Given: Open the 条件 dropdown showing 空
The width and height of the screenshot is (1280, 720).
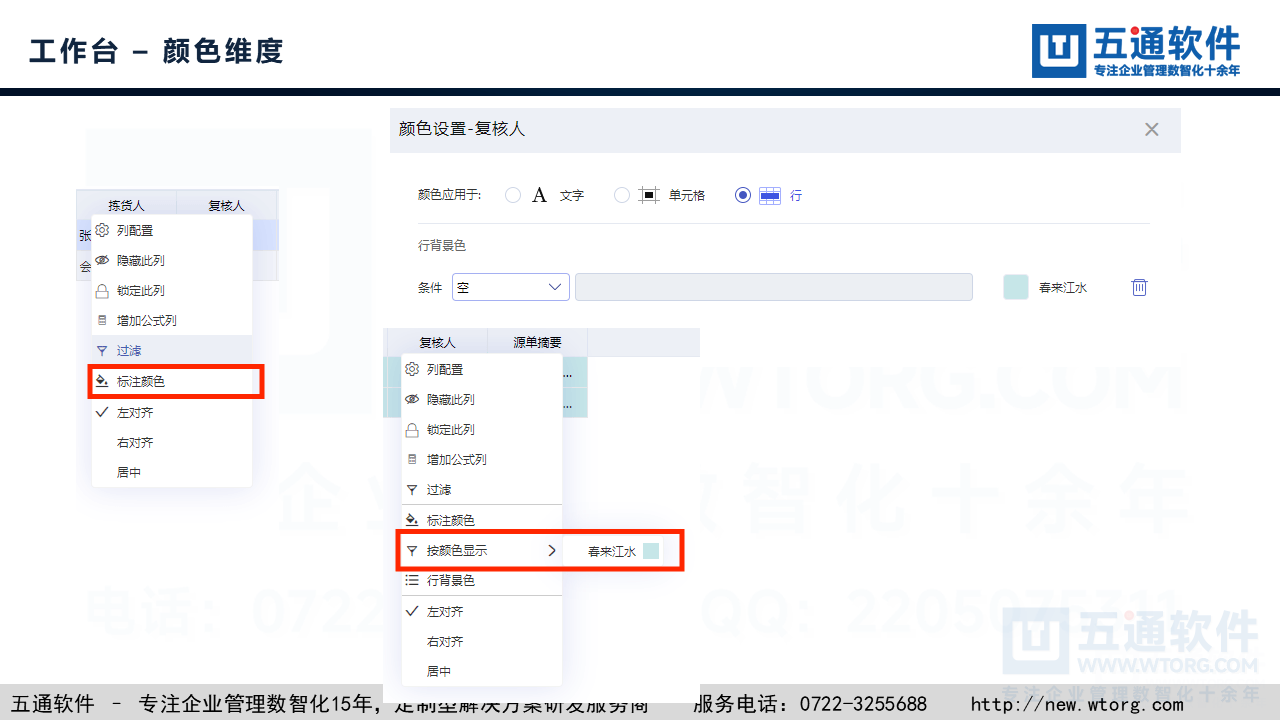Looking at the screenshot, I should (510, 287).
